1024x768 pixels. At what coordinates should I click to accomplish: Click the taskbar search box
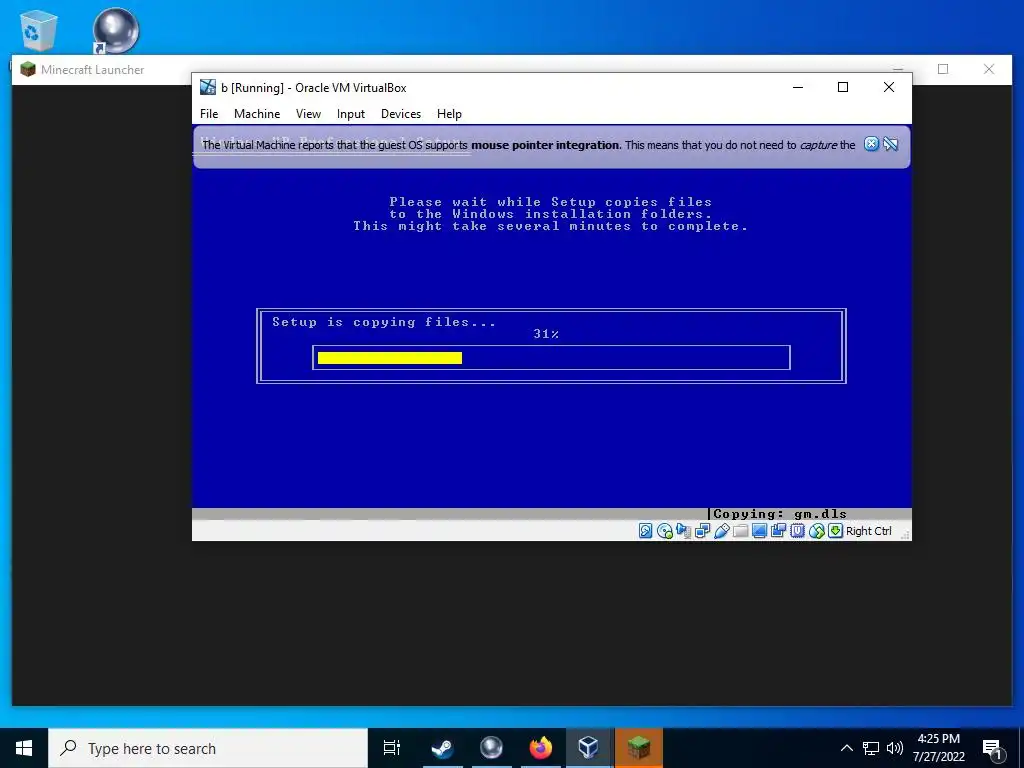pyautogui.click(x=208, y=748)
